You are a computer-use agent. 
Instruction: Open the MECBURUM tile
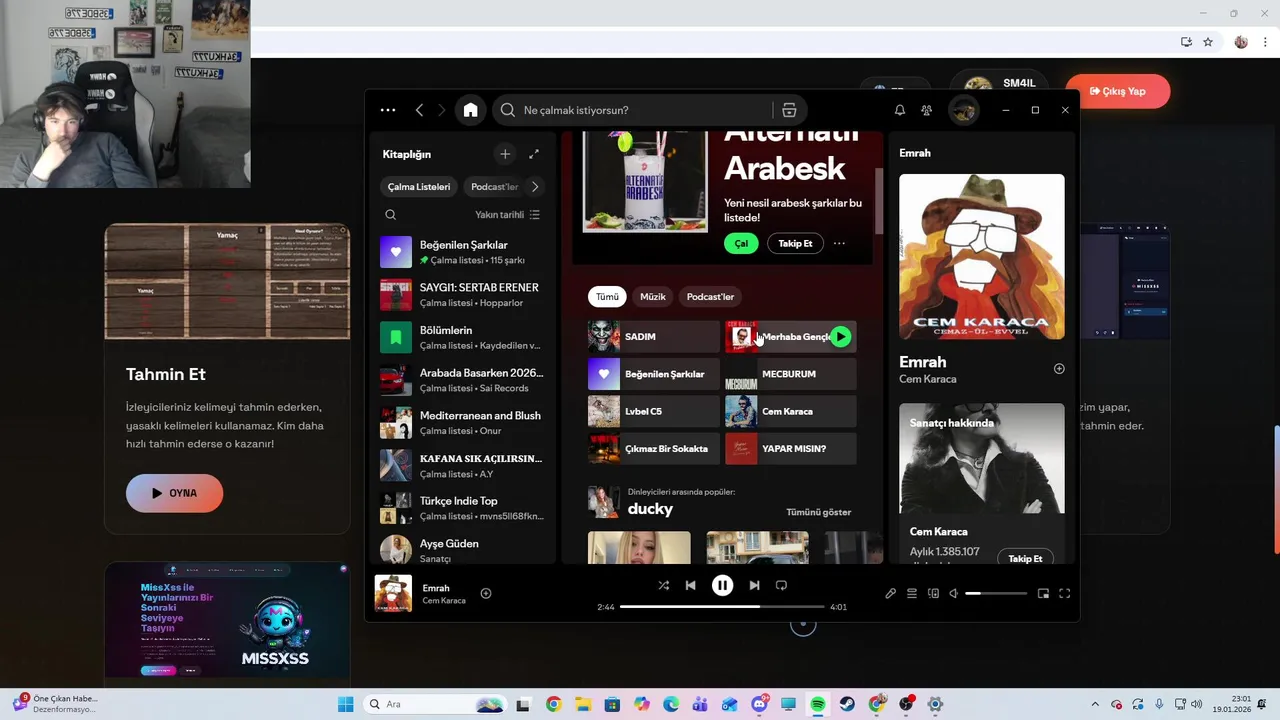[x=790, y=374]
